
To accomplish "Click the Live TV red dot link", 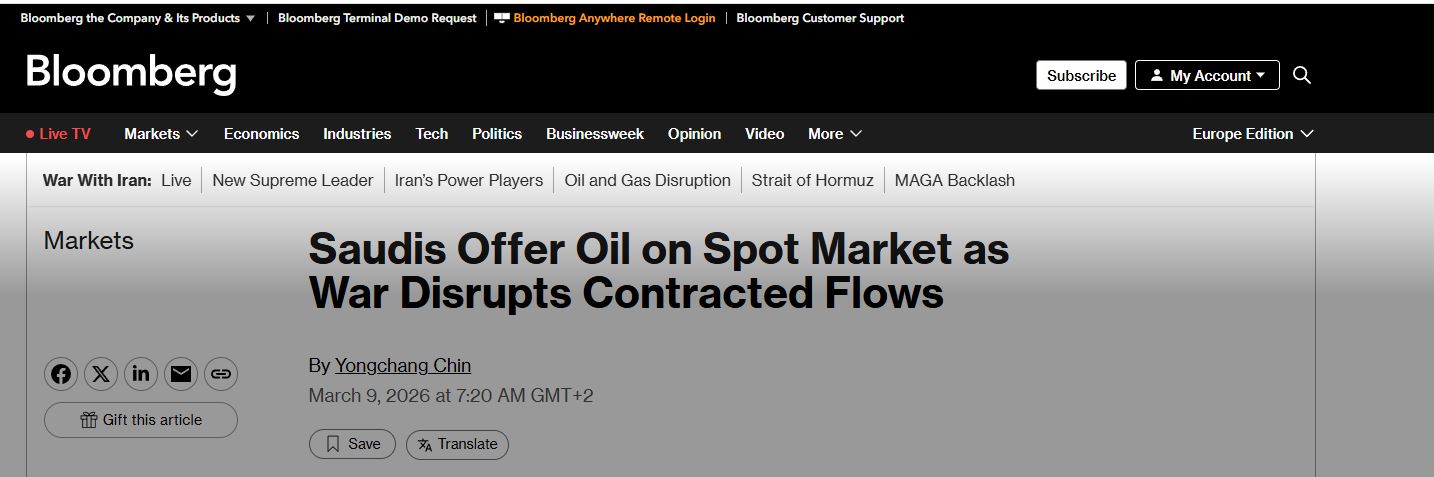I will coord(58,133).
